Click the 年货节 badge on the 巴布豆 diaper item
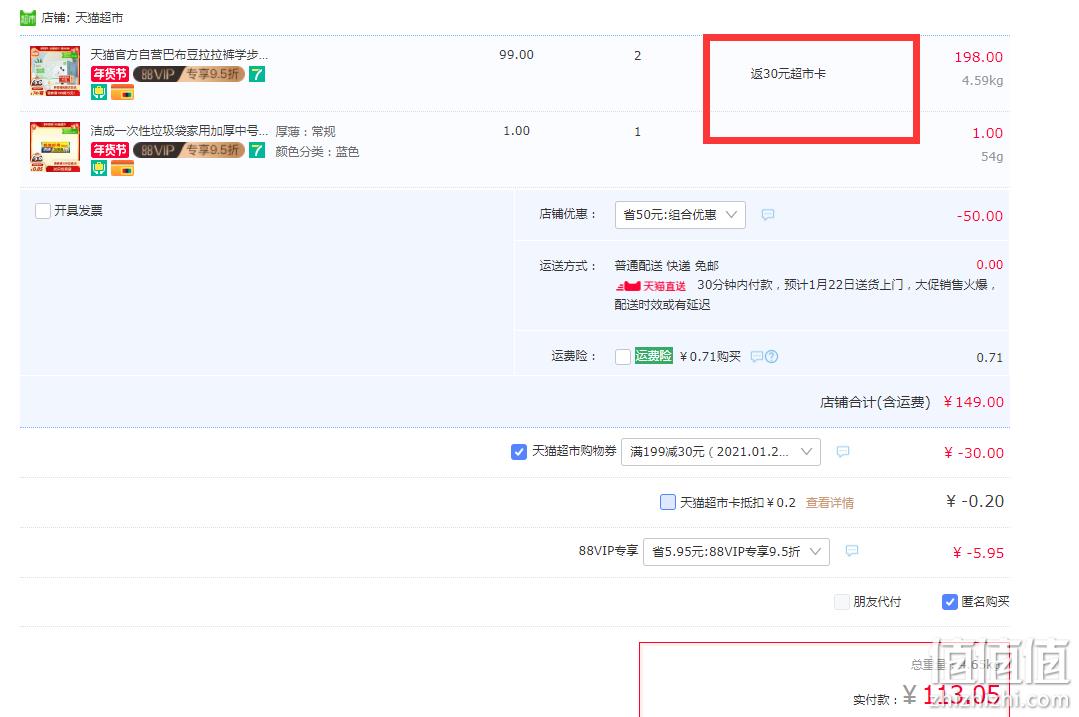This screenshot has width=1079, height=717. click(110, 74)
